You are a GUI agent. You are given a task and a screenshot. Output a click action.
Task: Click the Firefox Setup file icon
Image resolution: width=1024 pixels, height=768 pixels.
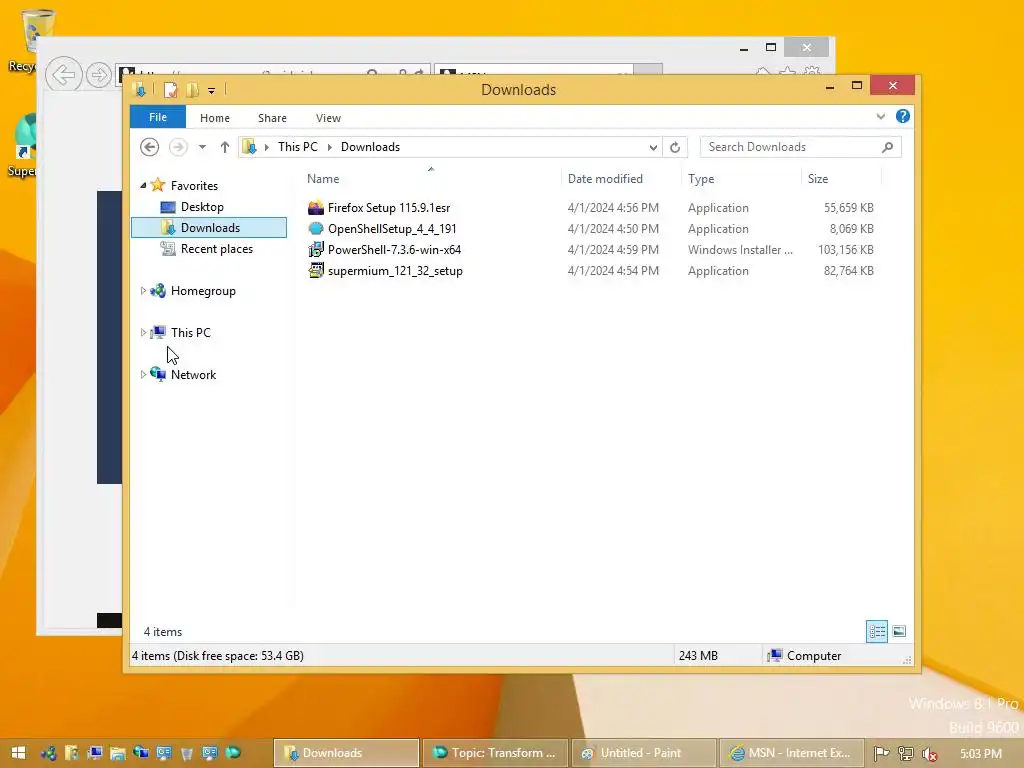click(316, 208)
